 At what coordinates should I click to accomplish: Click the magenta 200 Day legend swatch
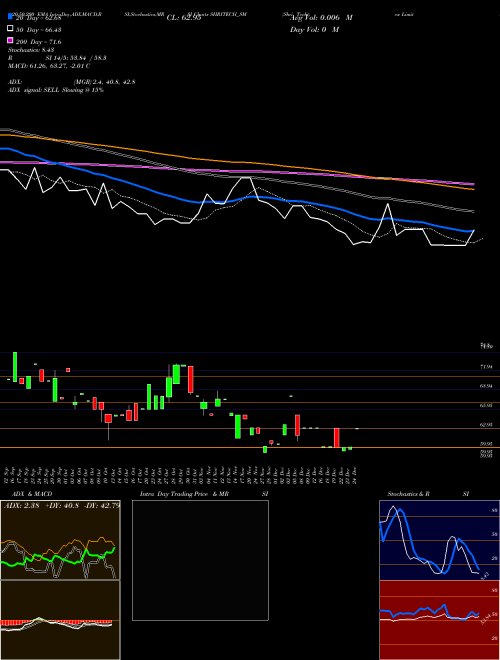[x=11, y=41]
